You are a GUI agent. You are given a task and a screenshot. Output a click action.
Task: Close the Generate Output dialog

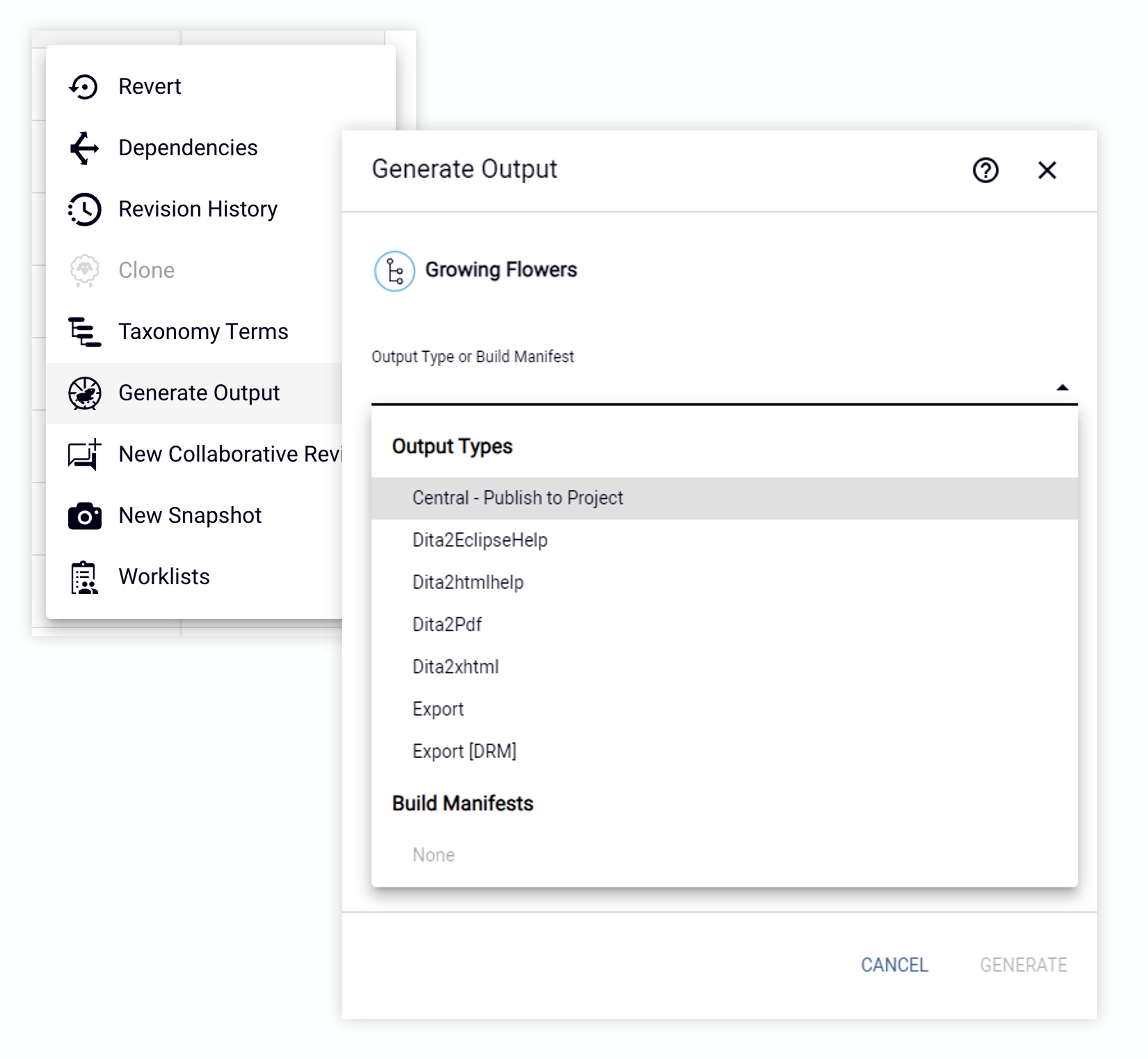(x=1046, y=170)
